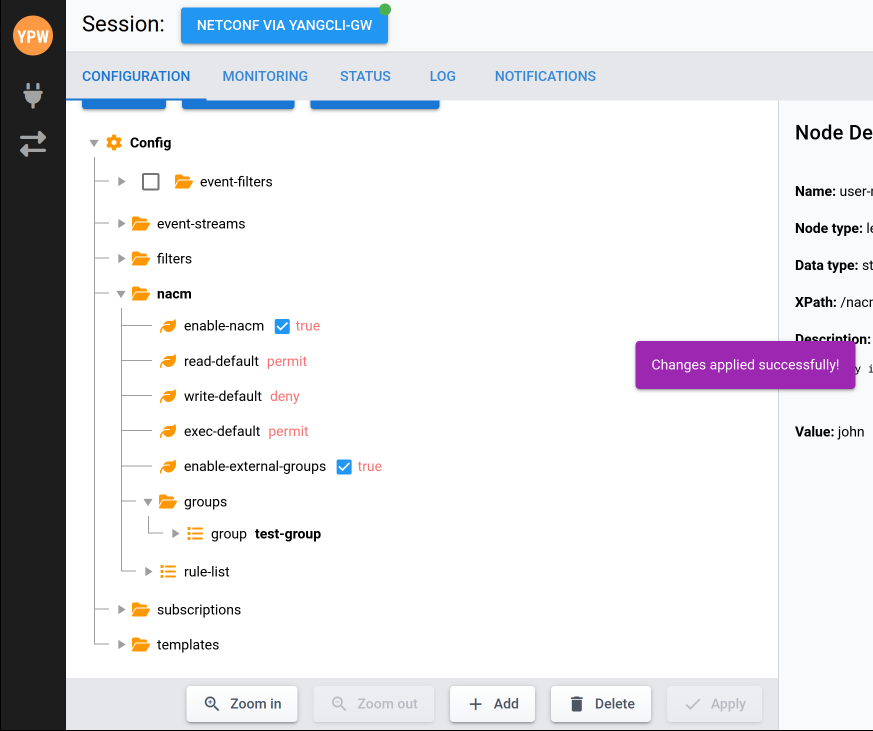Viewport: 873px width, 731px height.
Task: Click the event-filters folder icon
Action: 183,182
